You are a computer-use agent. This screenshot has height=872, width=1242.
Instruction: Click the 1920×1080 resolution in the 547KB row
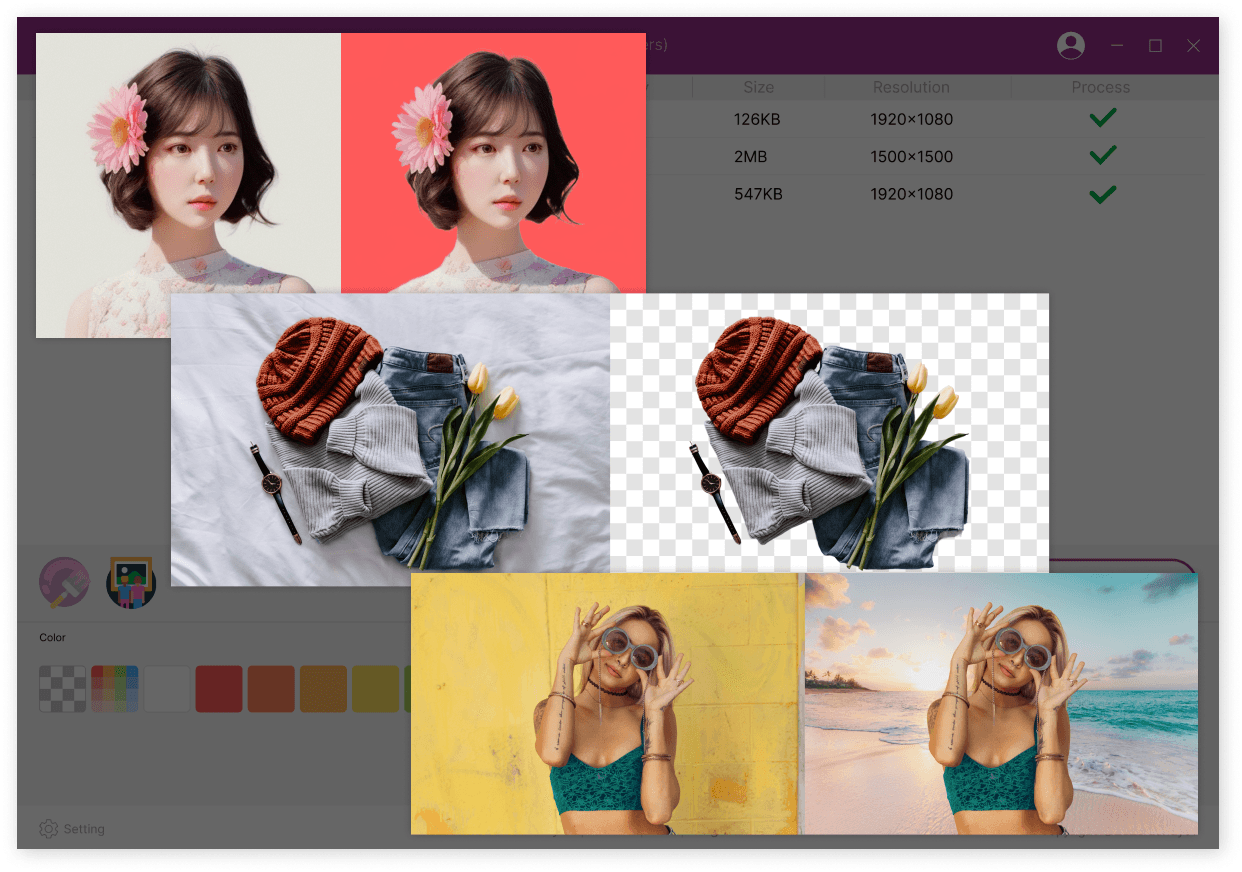tap(911, 194)
